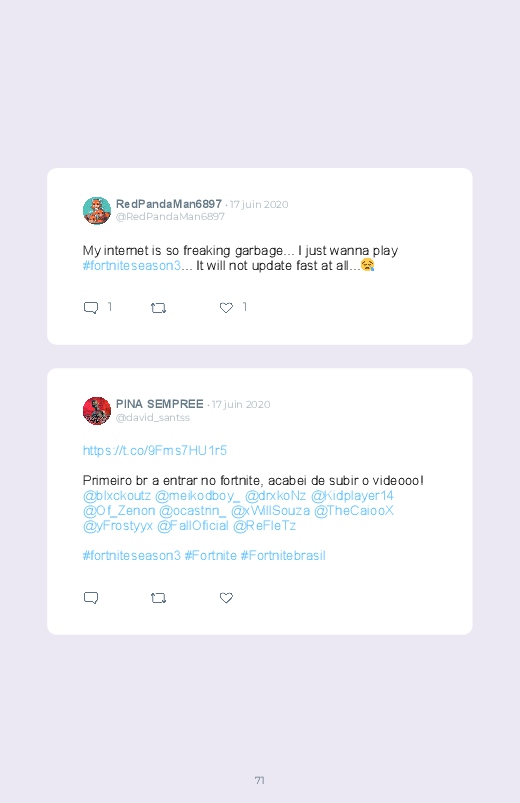
Task: Open the @xWillSouza mention
Action: 271,510
